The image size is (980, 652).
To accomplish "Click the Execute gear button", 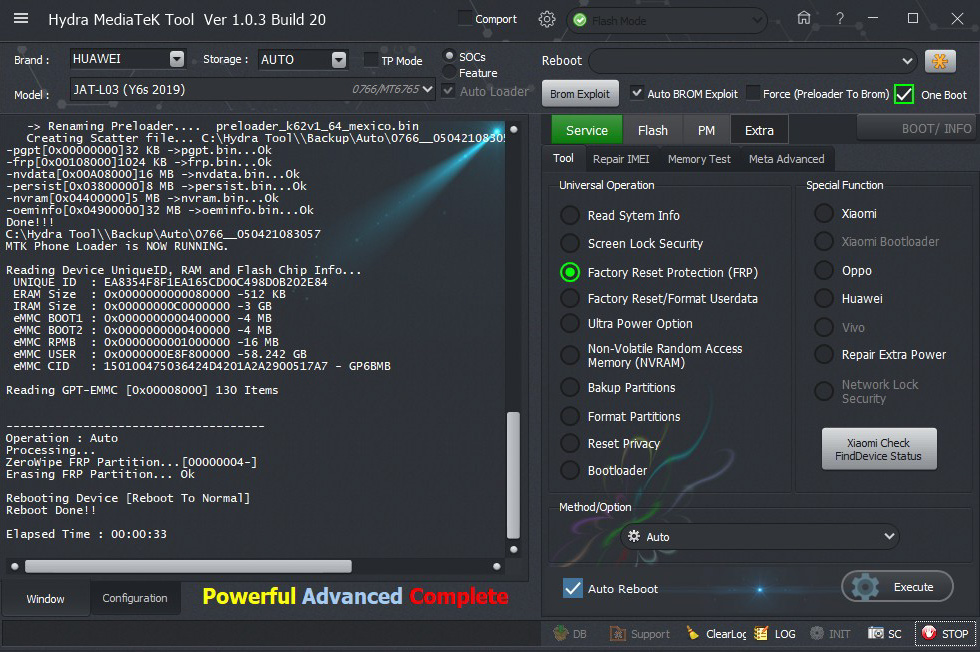I will pyautogui.click(x=898, y=587).
